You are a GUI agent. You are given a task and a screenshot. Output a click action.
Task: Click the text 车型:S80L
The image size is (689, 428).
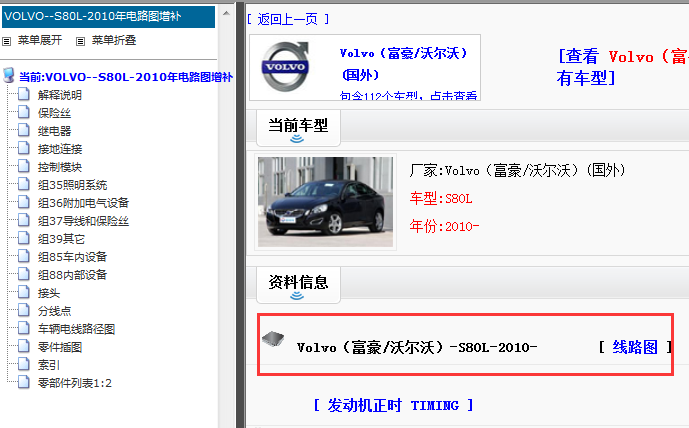coord(441,199)
